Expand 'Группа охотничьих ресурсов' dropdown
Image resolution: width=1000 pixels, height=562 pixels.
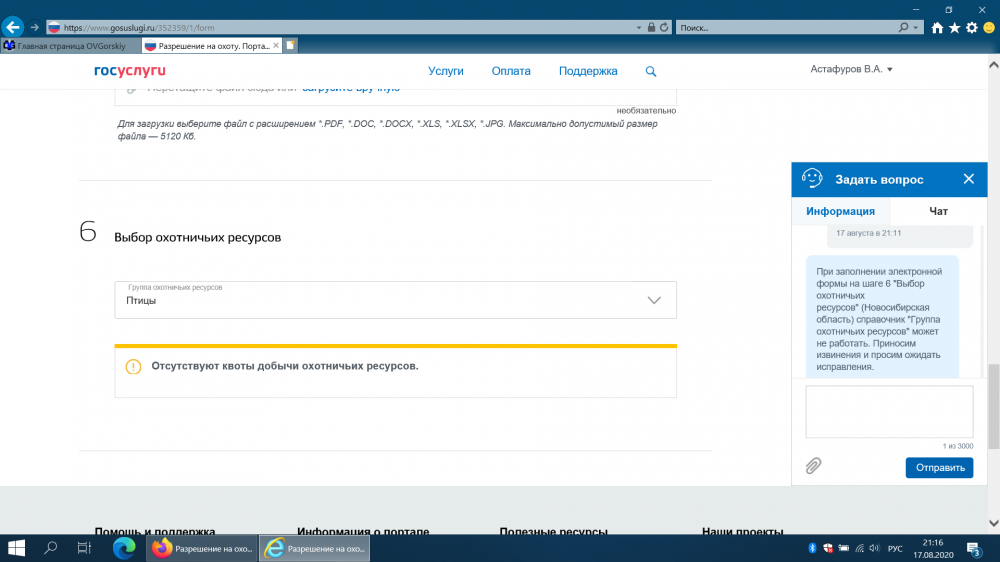[654, 300]
